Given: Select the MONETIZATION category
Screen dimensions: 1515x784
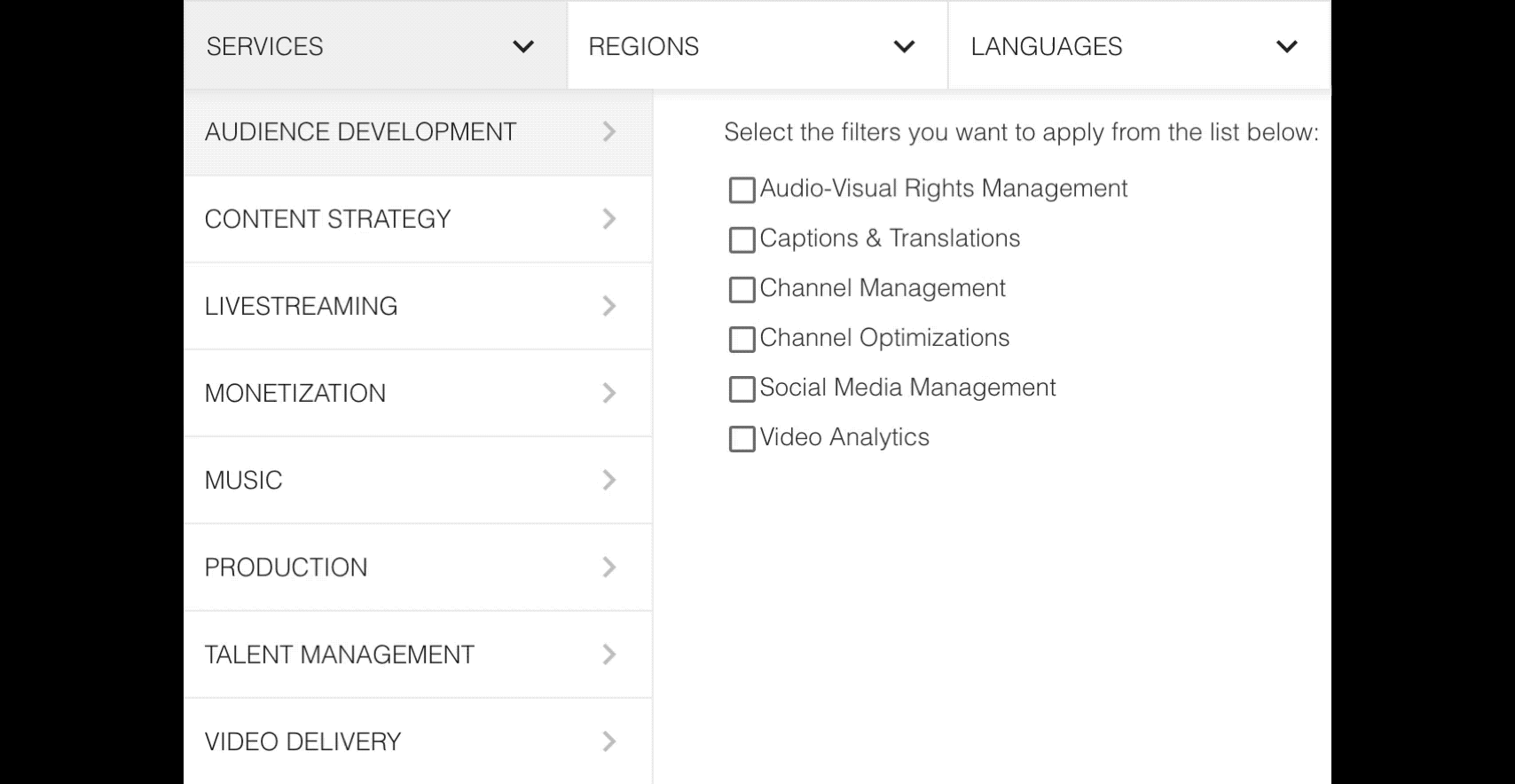Looking at the screenshot, I should click(x=418, y=393).
